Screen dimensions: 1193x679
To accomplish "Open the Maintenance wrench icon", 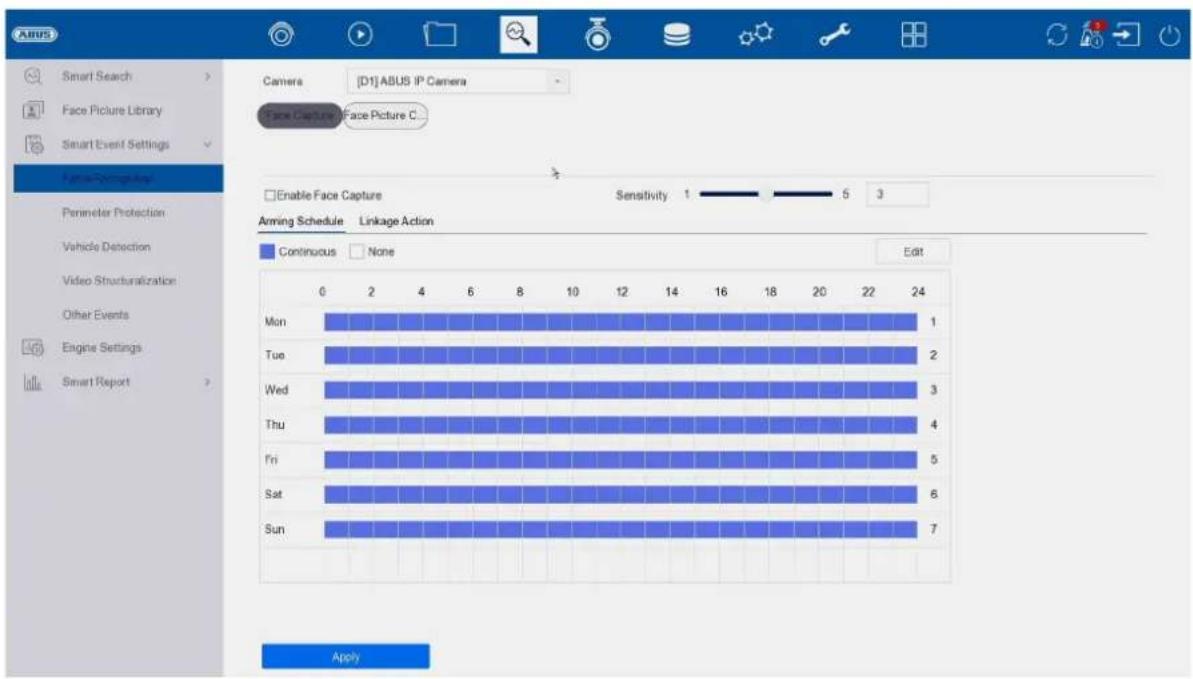I will click(x=835, y=34).
